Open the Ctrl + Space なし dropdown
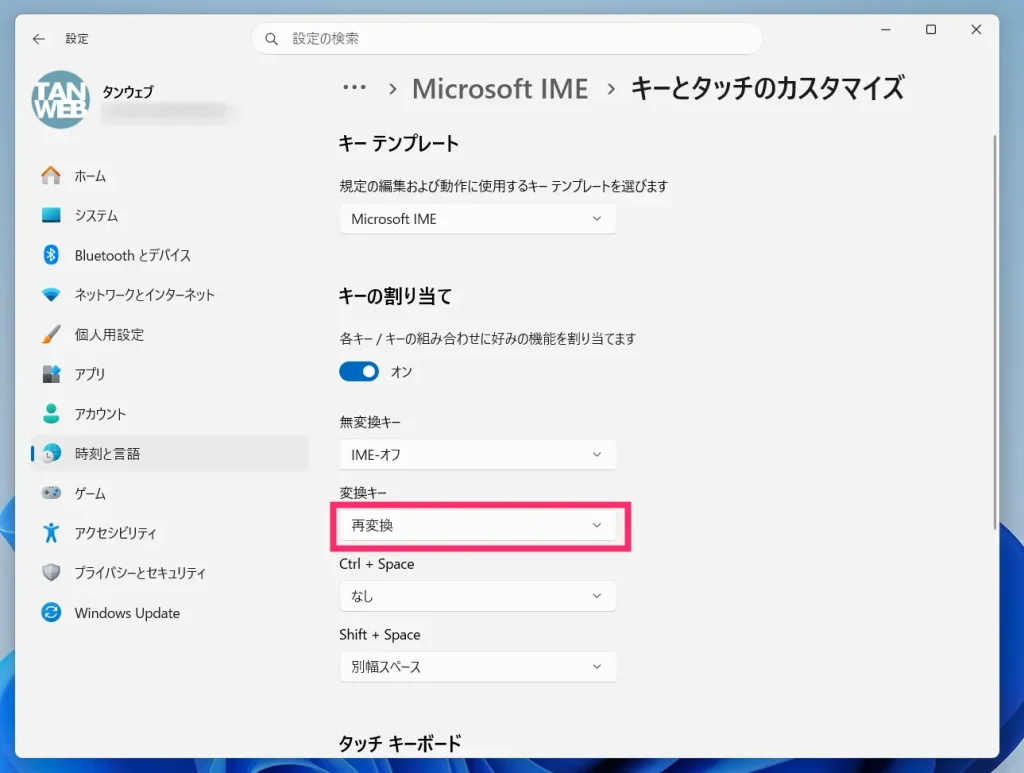The width and height of the screenshot is (1024, 773). click(x=477, y=596)
